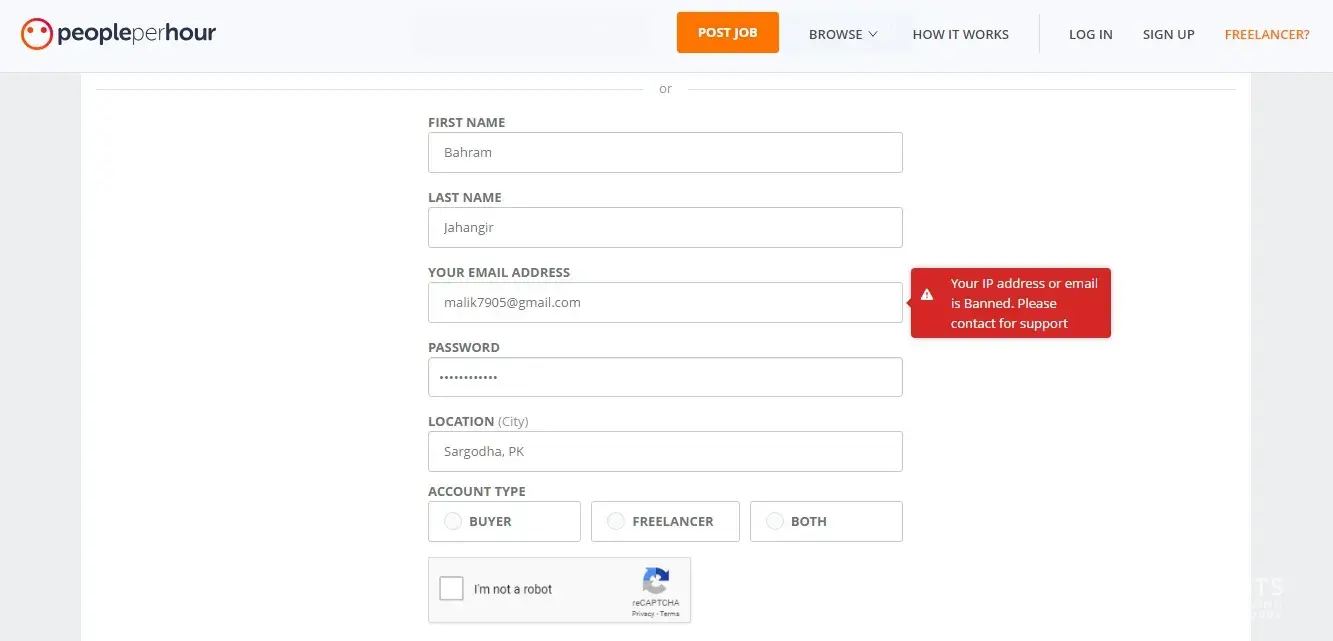The image size is (1333, 641).
Task: Click the Browse chevron arrow
Action: coord(873,34)
